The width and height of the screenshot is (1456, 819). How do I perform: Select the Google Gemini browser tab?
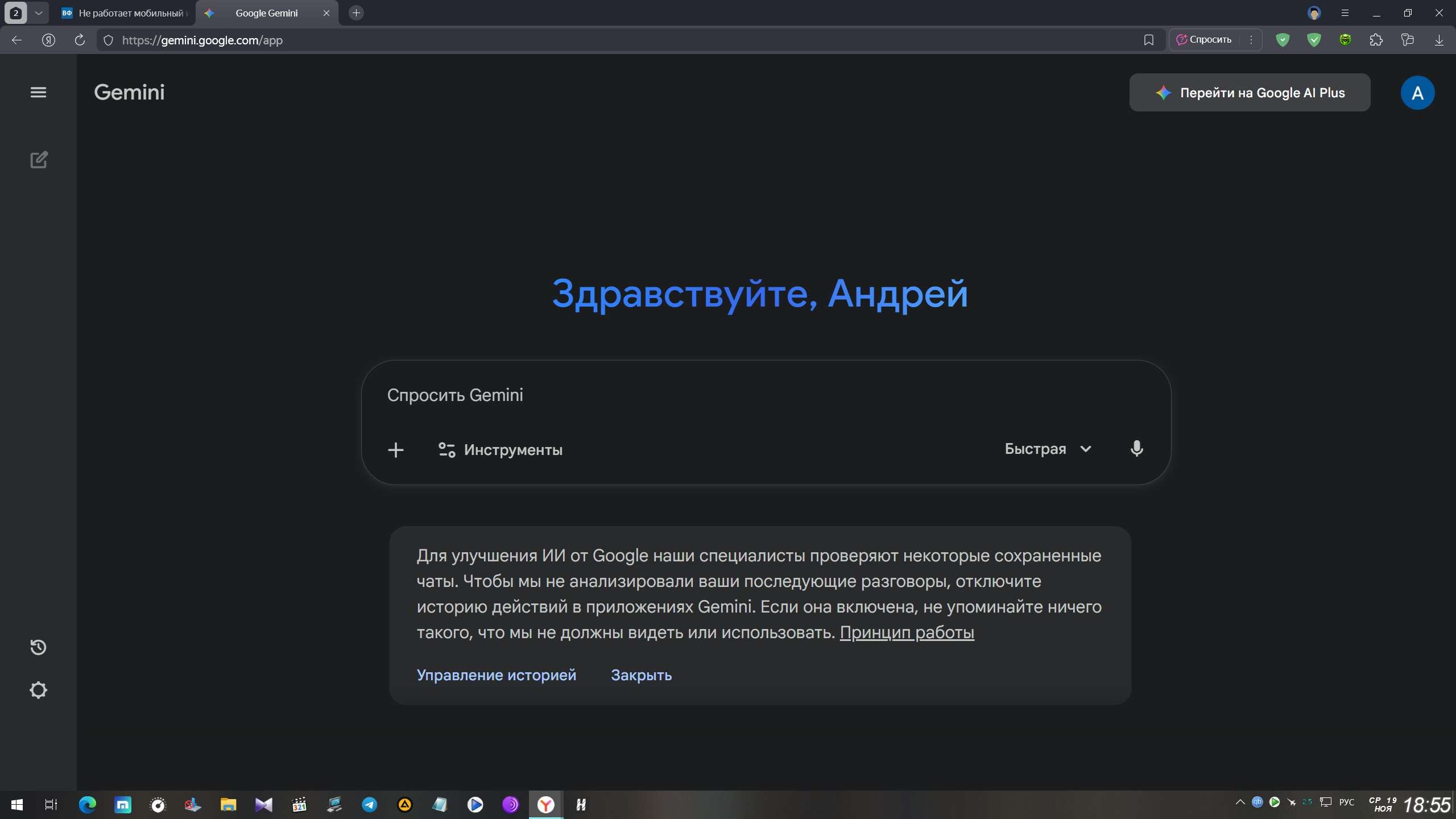266,13
